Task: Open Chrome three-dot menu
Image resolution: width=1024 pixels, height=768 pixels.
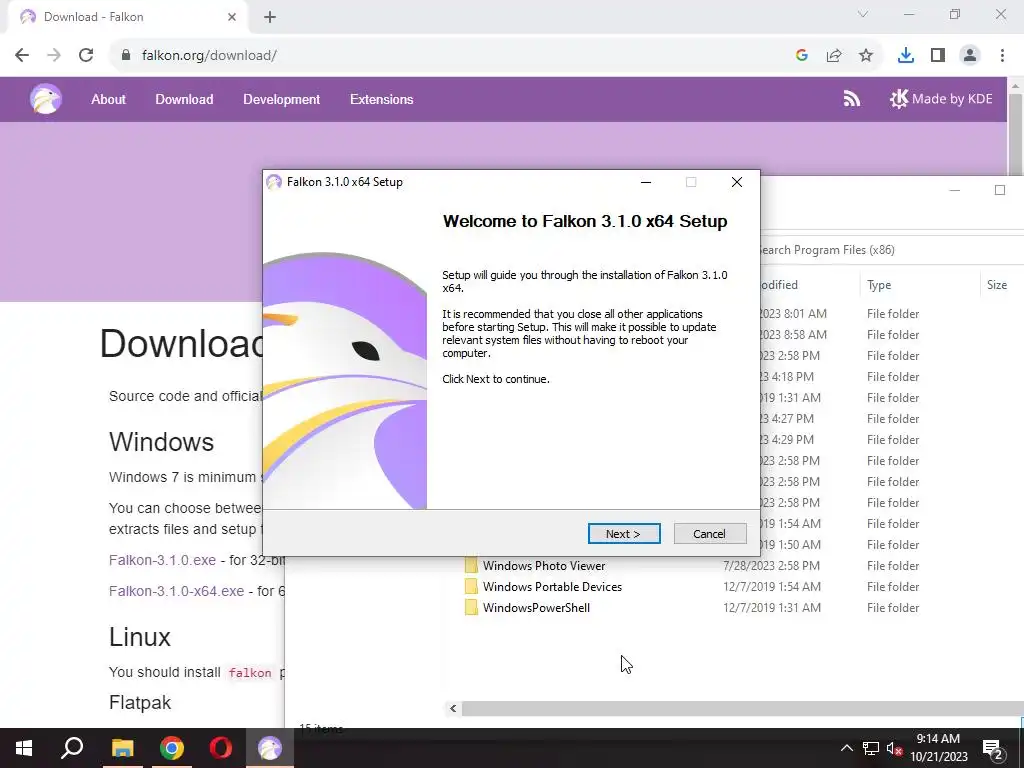Action: click(1002, 56)
